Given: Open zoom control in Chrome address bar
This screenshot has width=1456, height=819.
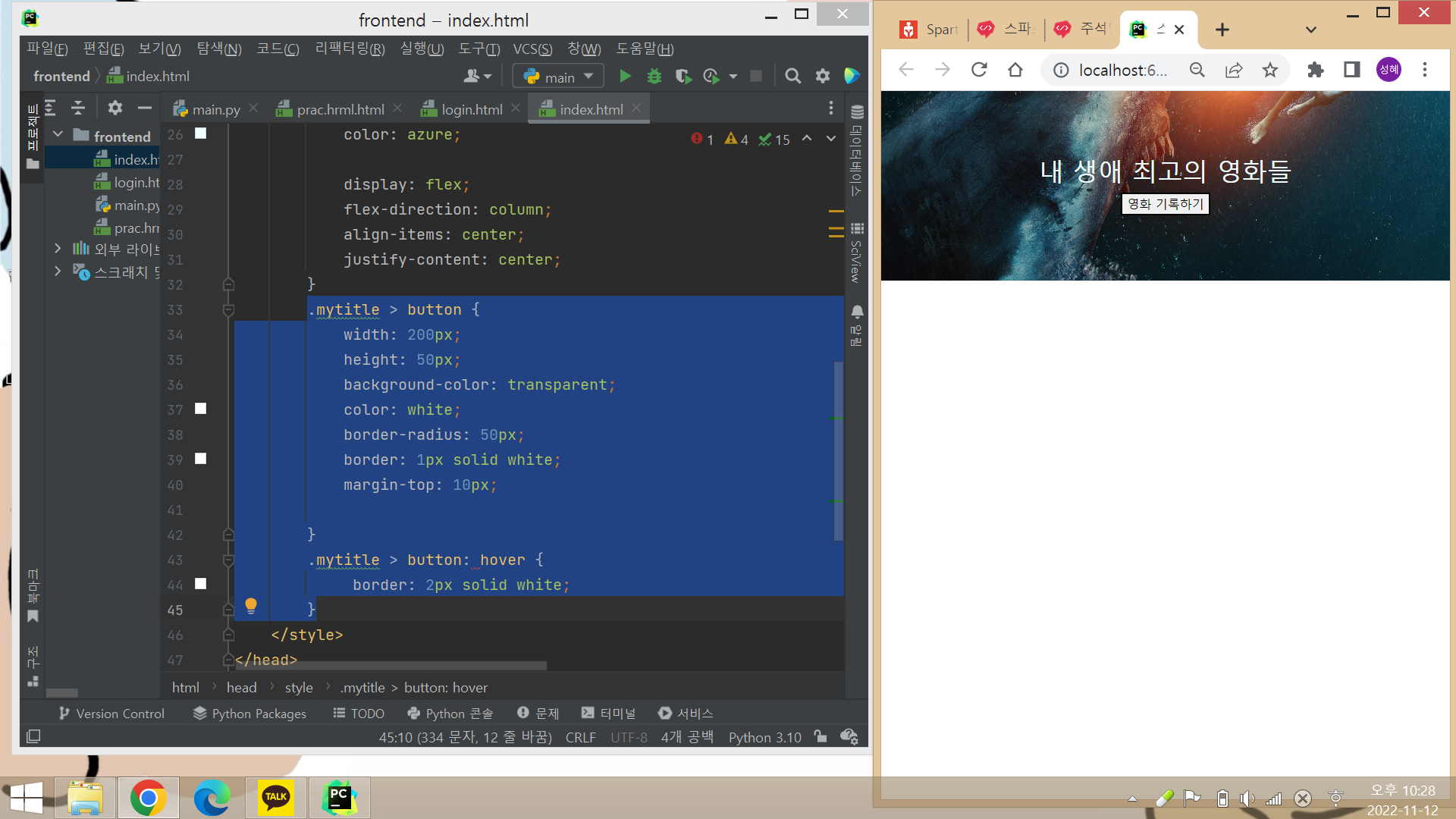Looking at the screenshot, I should coord(1197,70).
